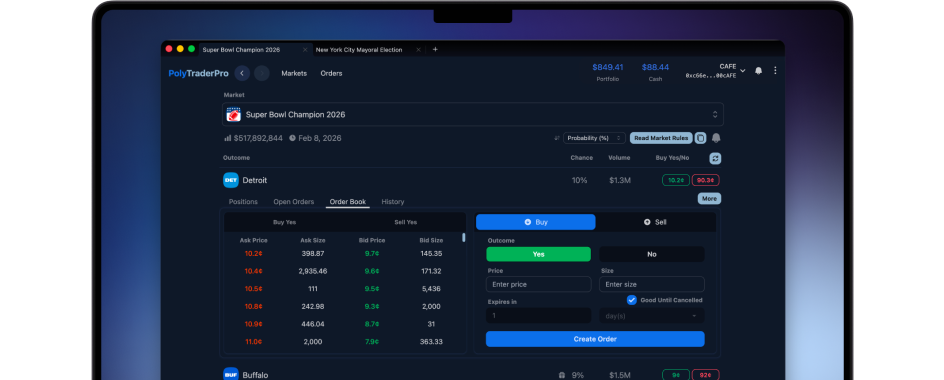Viewport: 944px width, 380px height.
Task: Toggle the market alert bell icon
Action: click(716, 138)
